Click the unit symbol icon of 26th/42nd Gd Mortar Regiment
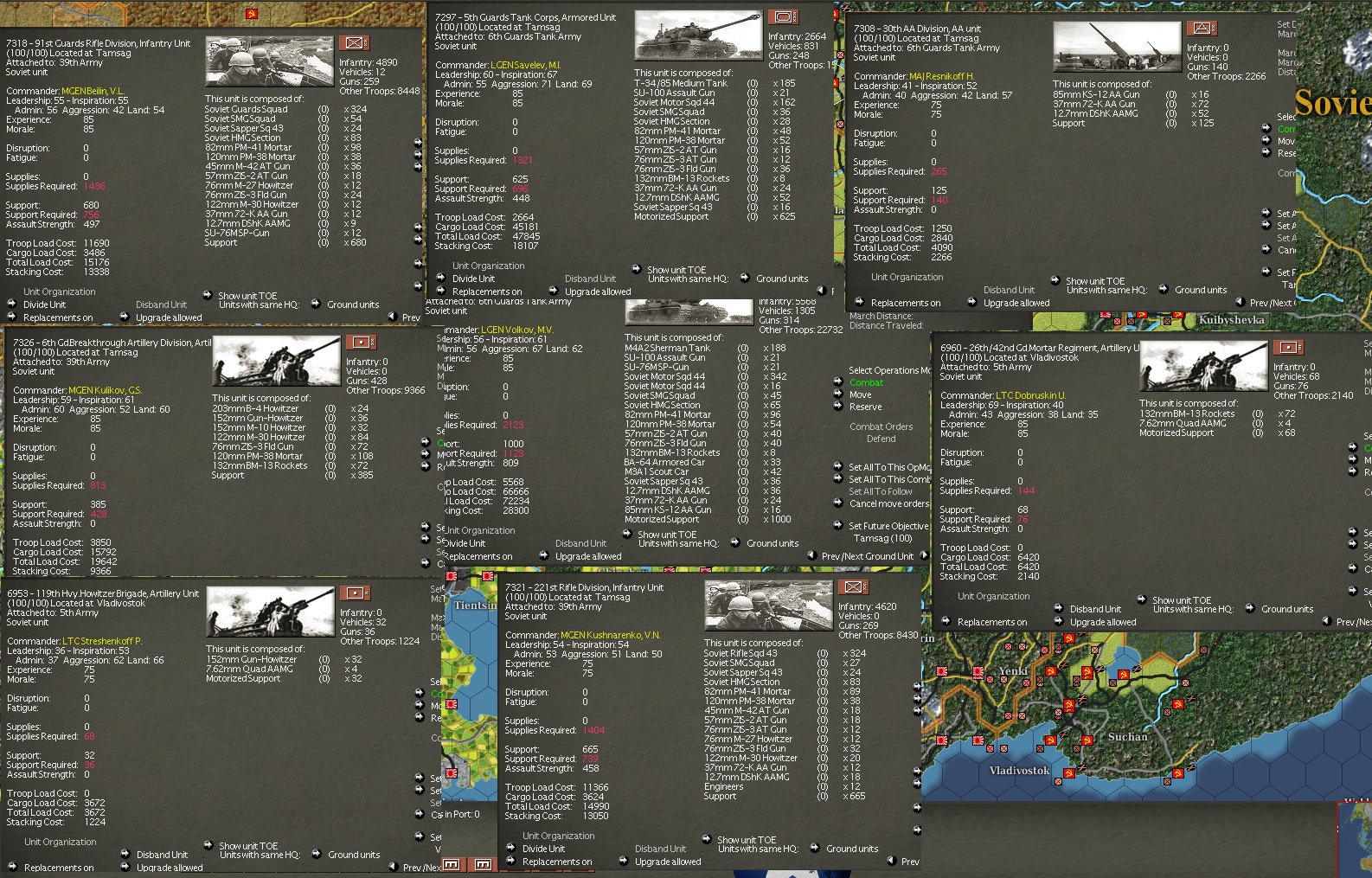Screen dimensions: 1372x878 [1287, 347]
